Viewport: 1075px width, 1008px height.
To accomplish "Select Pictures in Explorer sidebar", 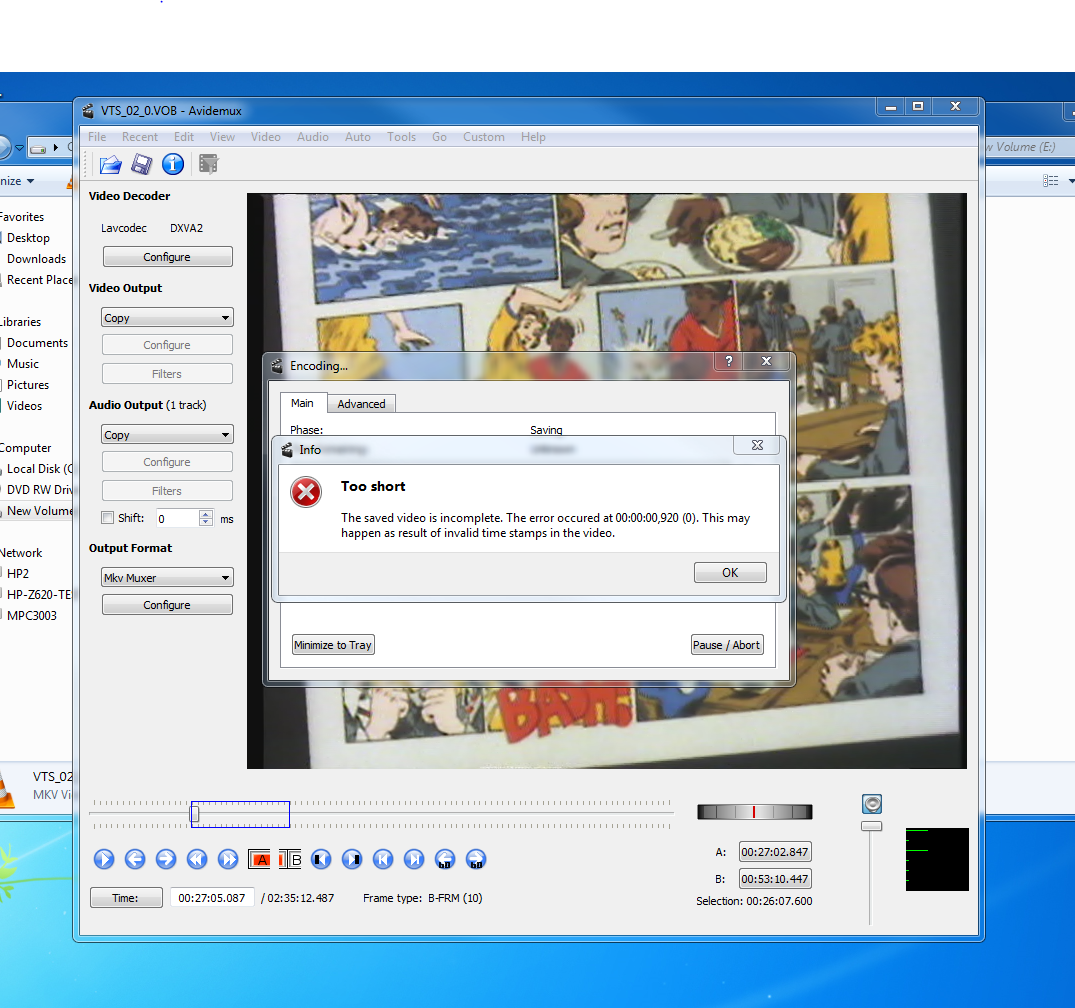I will [x=27, y=385].
